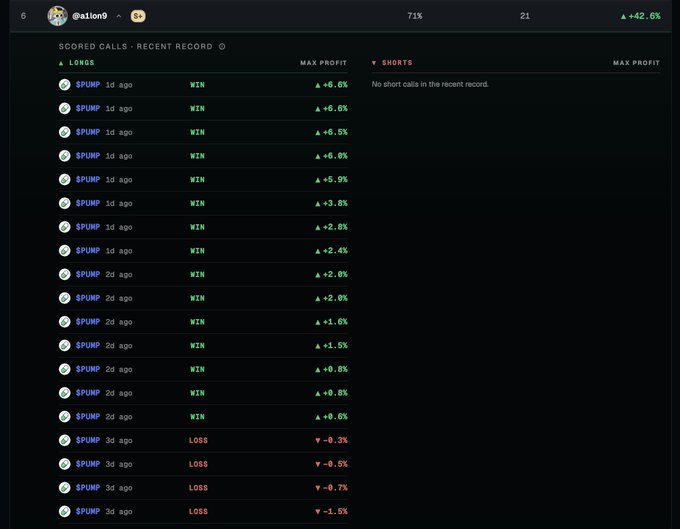Click the LOSS label in the -1.5% row
680x529 pixels.
point(198,511)
